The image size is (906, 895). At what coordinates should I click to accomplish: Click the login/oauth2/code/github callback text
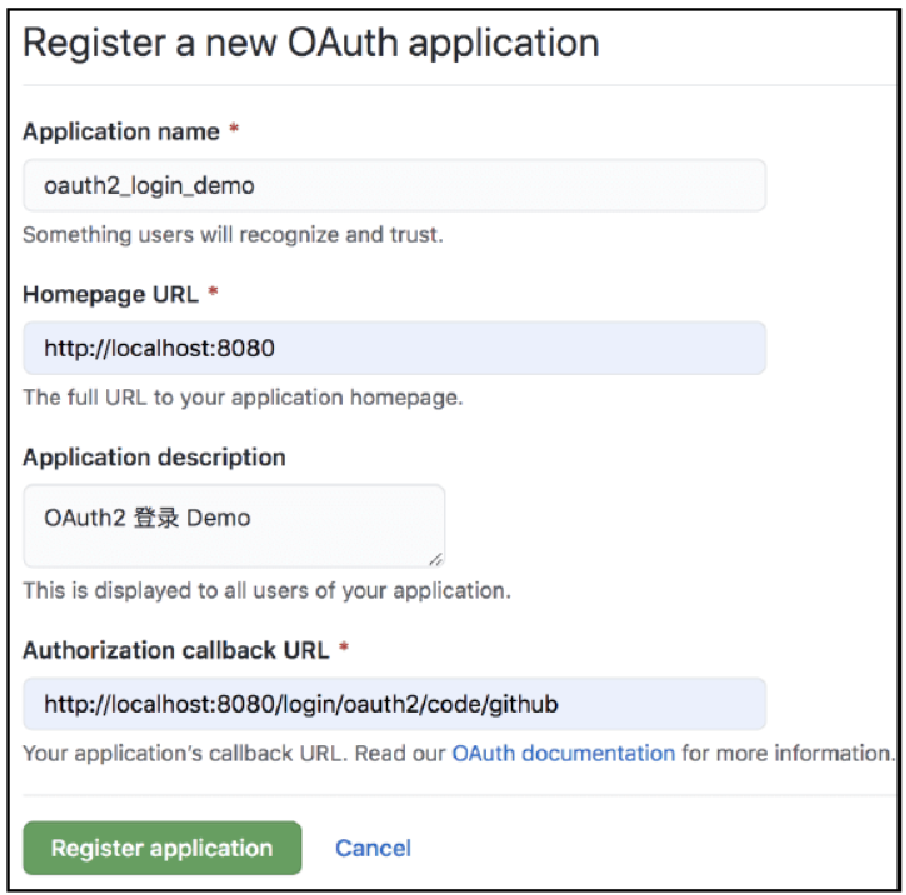(421, 704)
